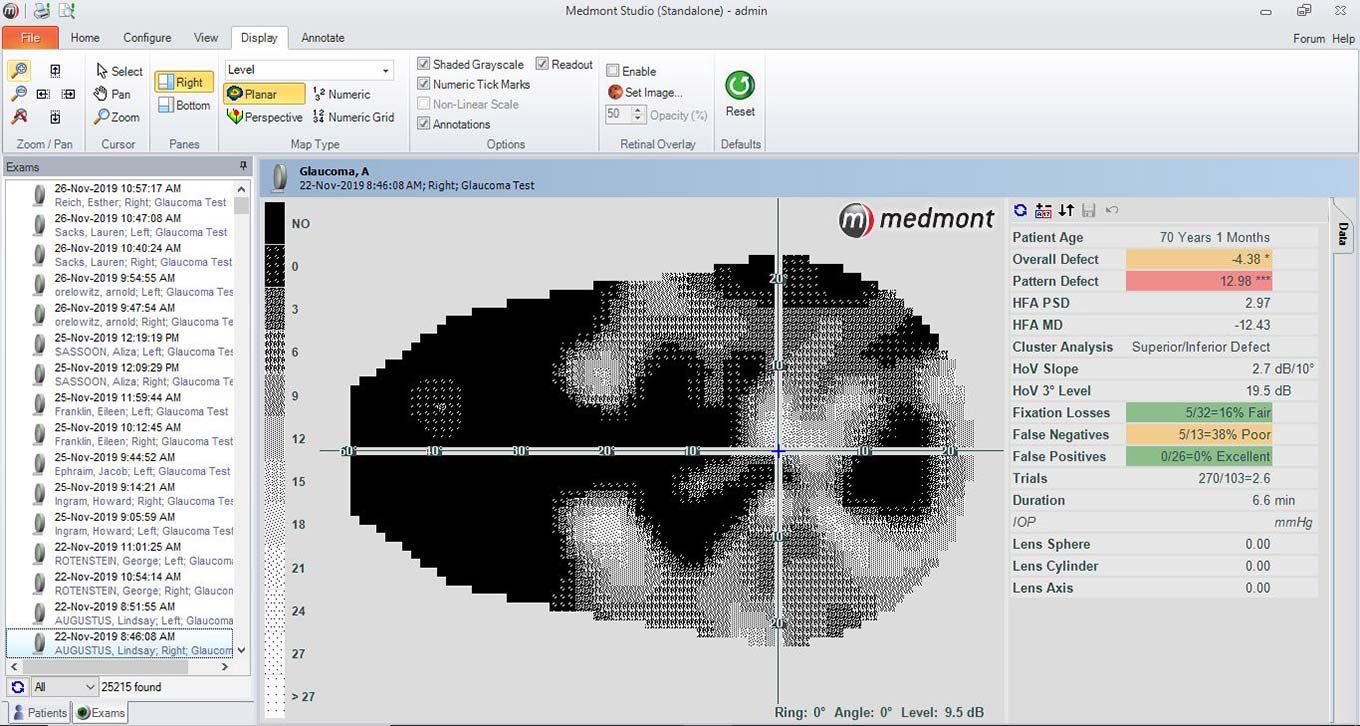Click the green Reset defaults button
The height and width of the screenshot is (726, 1360).
click(x=740, y=95)
